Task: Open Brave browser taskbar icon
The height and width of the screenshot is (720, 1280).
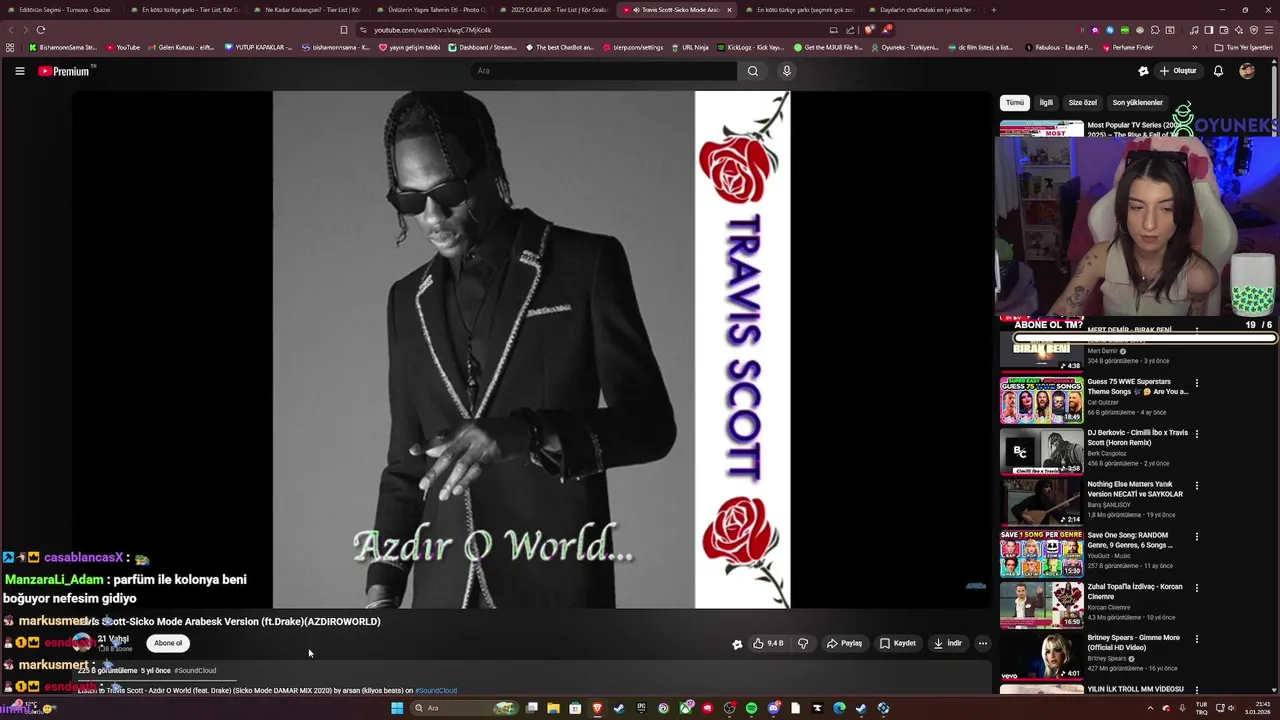Action: (597, 708)
